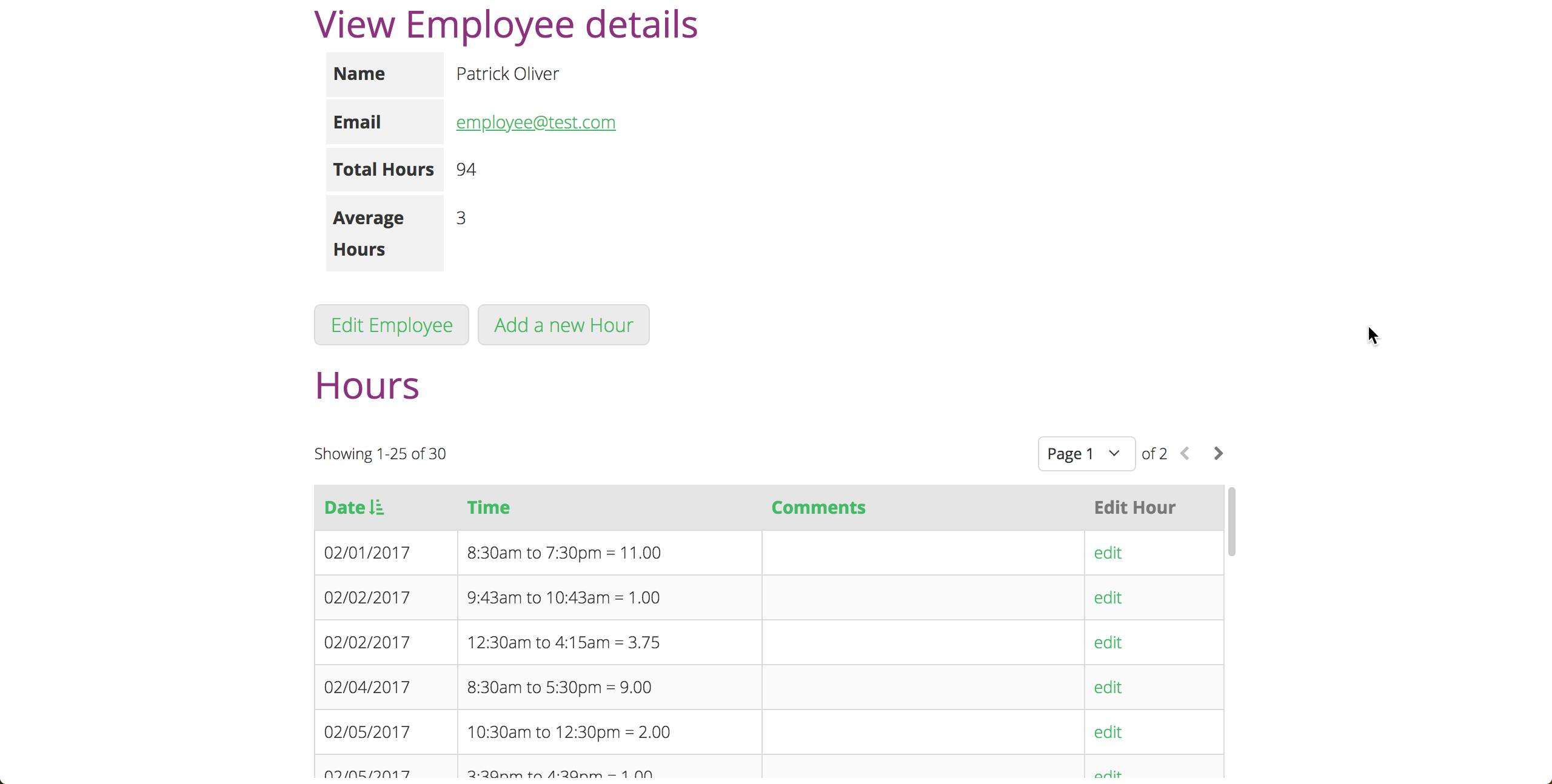Open the employee@test.com email link
This screenshot has height=784, width=1552.
tap(536, 122)
